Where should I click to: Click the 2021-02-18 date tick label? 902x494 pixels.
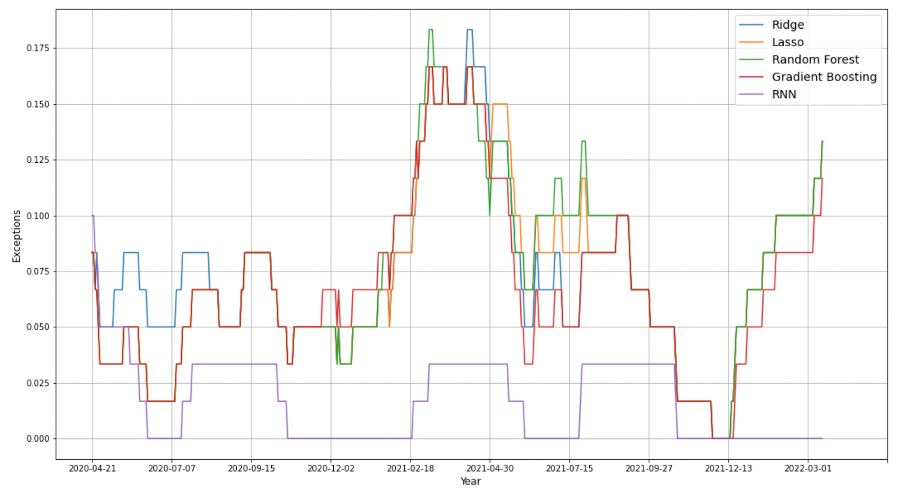click(410, 469)
